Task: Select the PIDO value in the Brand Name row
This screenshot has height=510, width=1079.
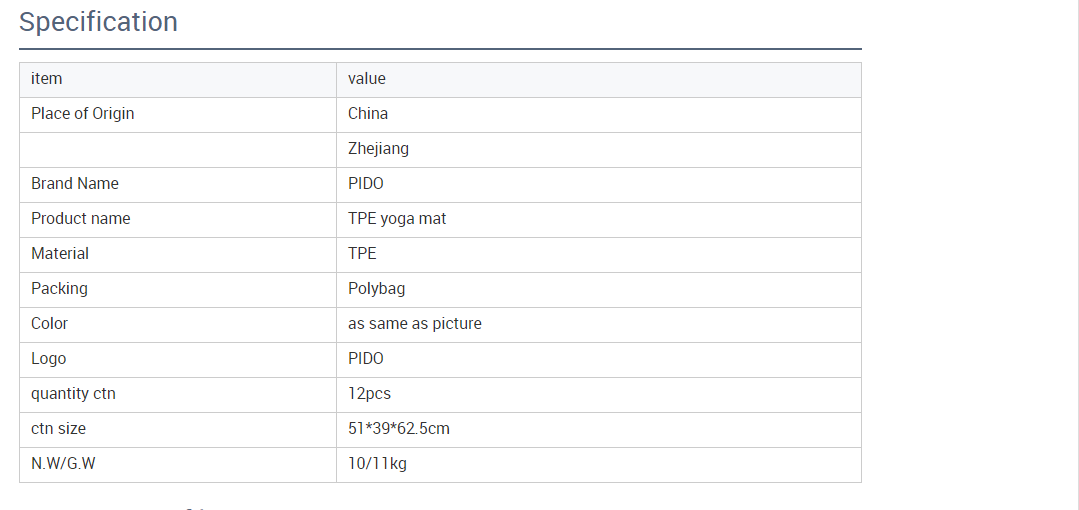Action: point(366,184)
